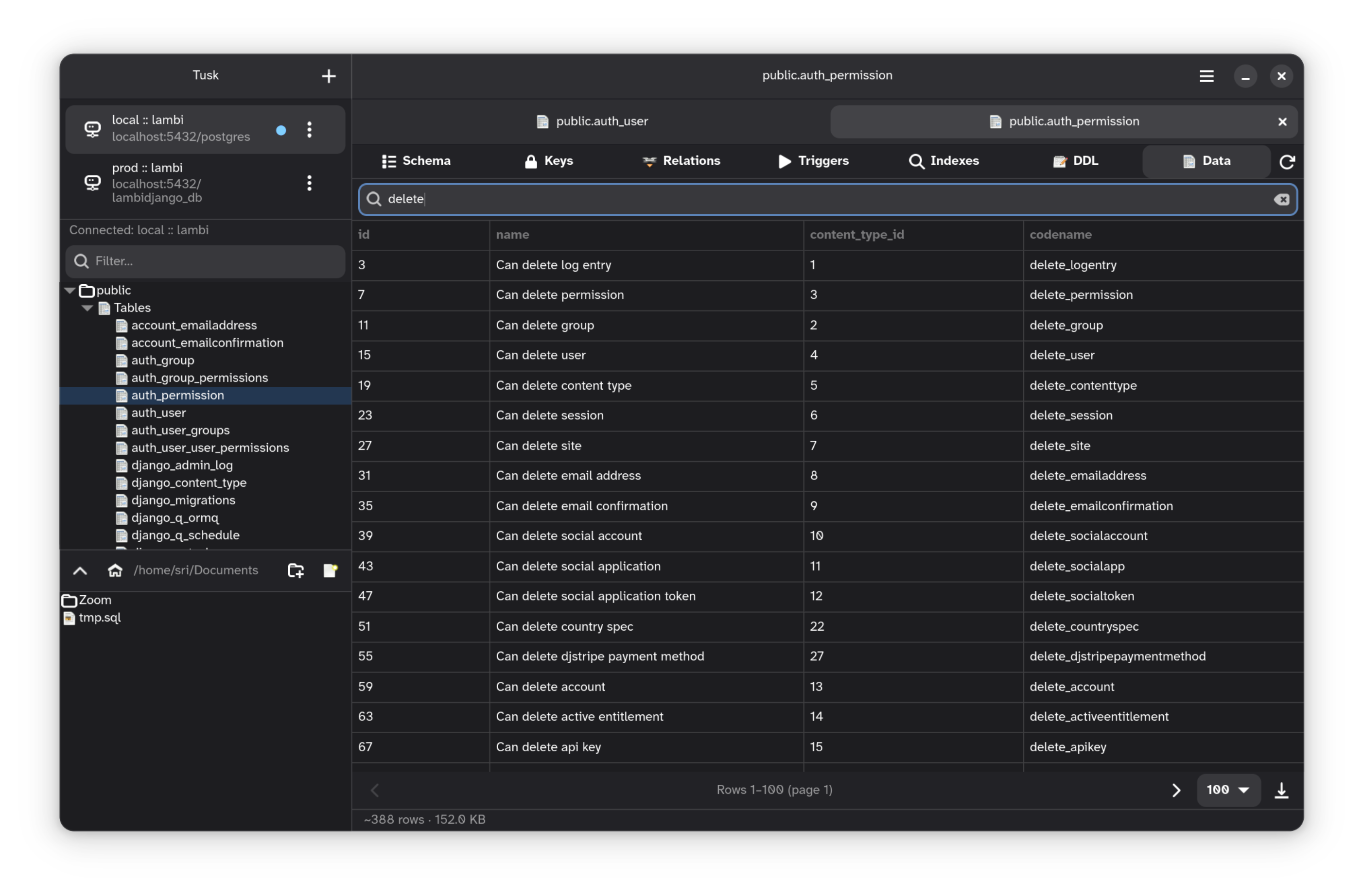Image resolution: width=1363 pixels, height=896 pixels.
Task: Export the table rows
Action: click(1281, 790)
